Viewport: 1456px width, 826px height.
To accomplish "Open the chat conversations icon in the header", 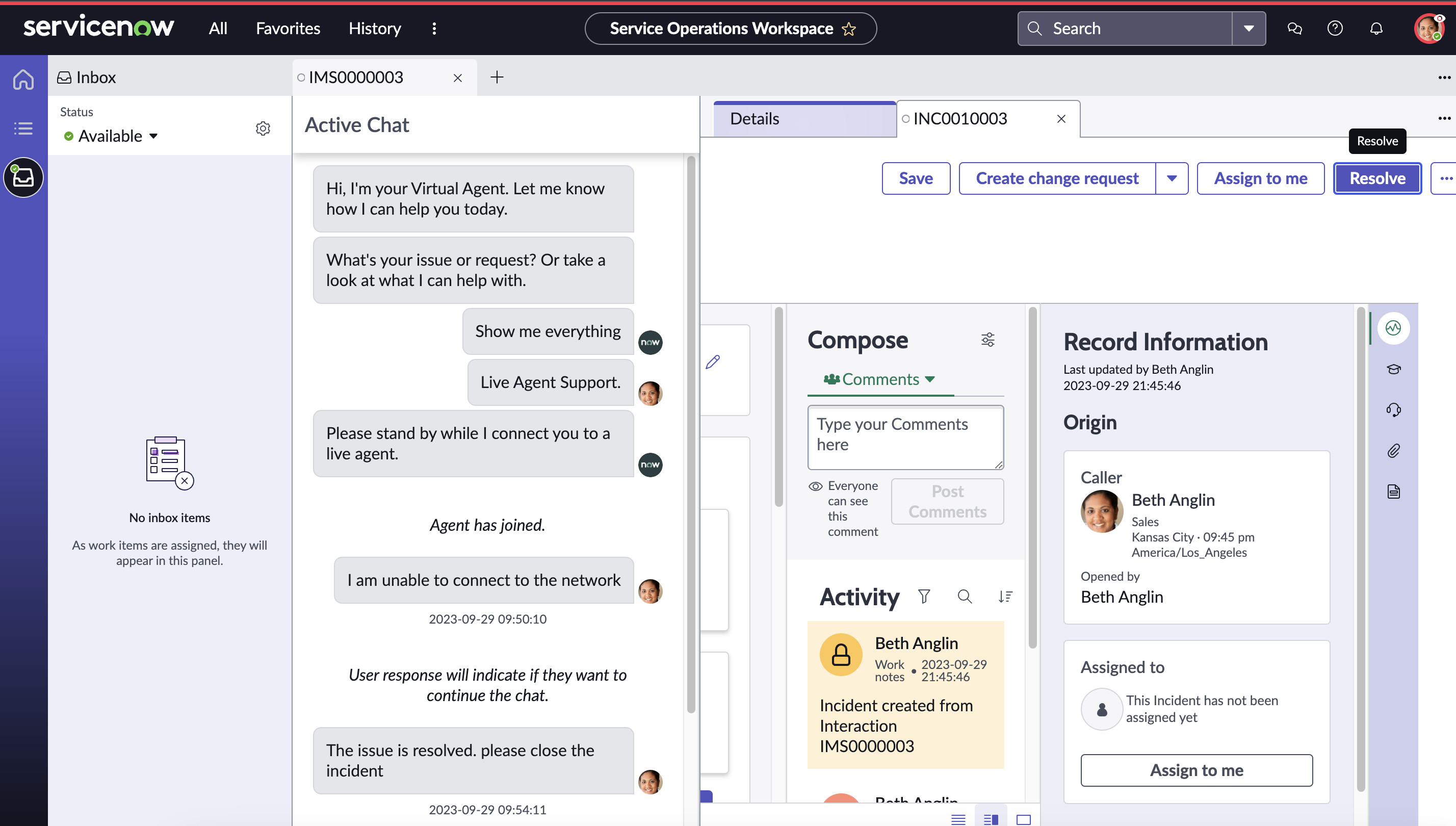I will [x=1294, y=29].
